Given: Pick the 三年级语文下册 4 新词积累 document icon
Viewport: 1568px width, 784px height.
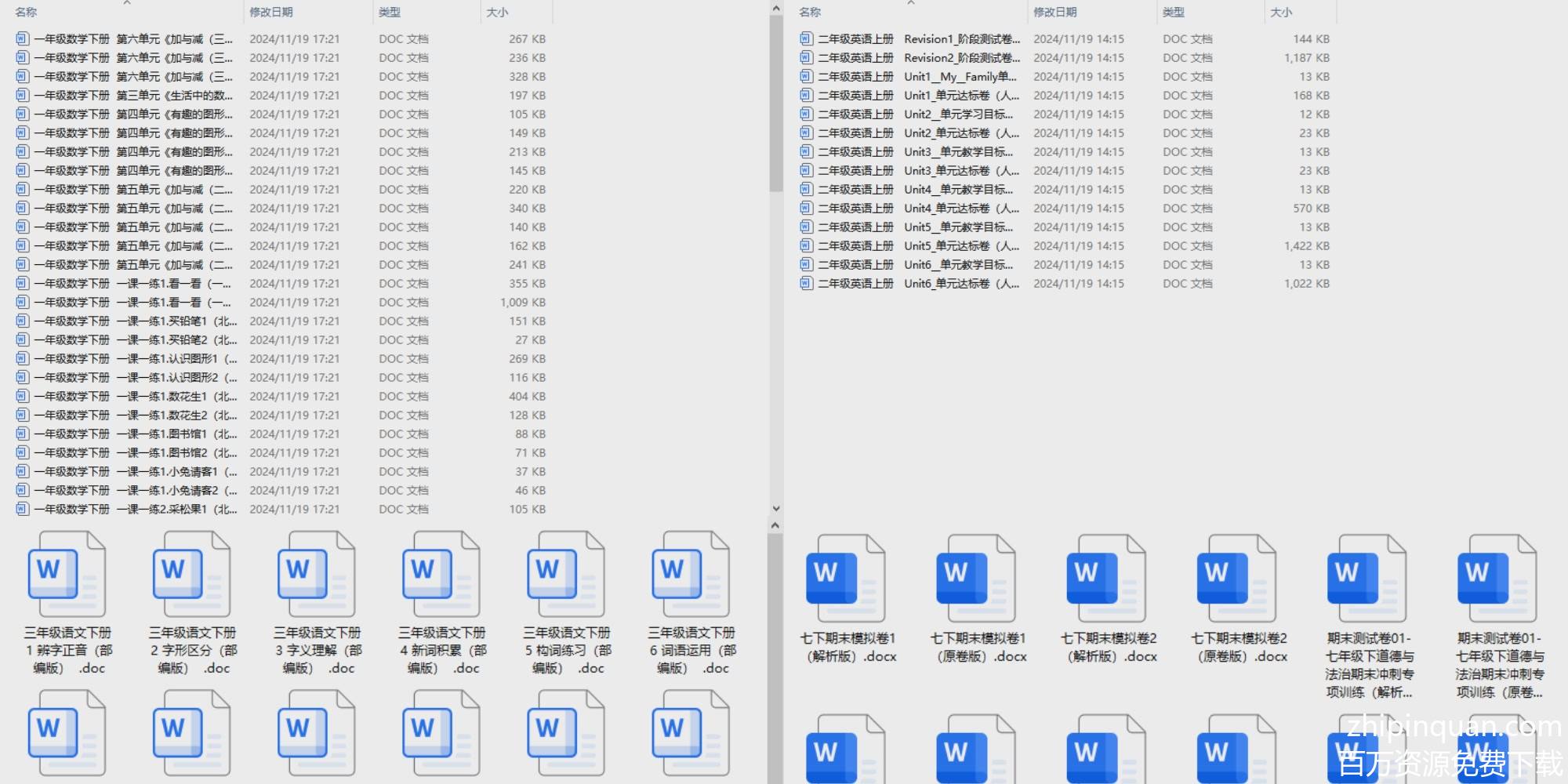Looking at the screenshot, I should click(x=441, y=574).
